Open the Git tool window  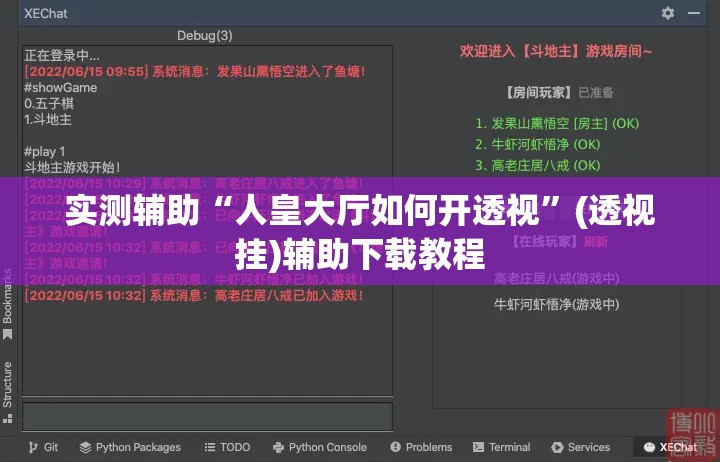click(43, 447)
